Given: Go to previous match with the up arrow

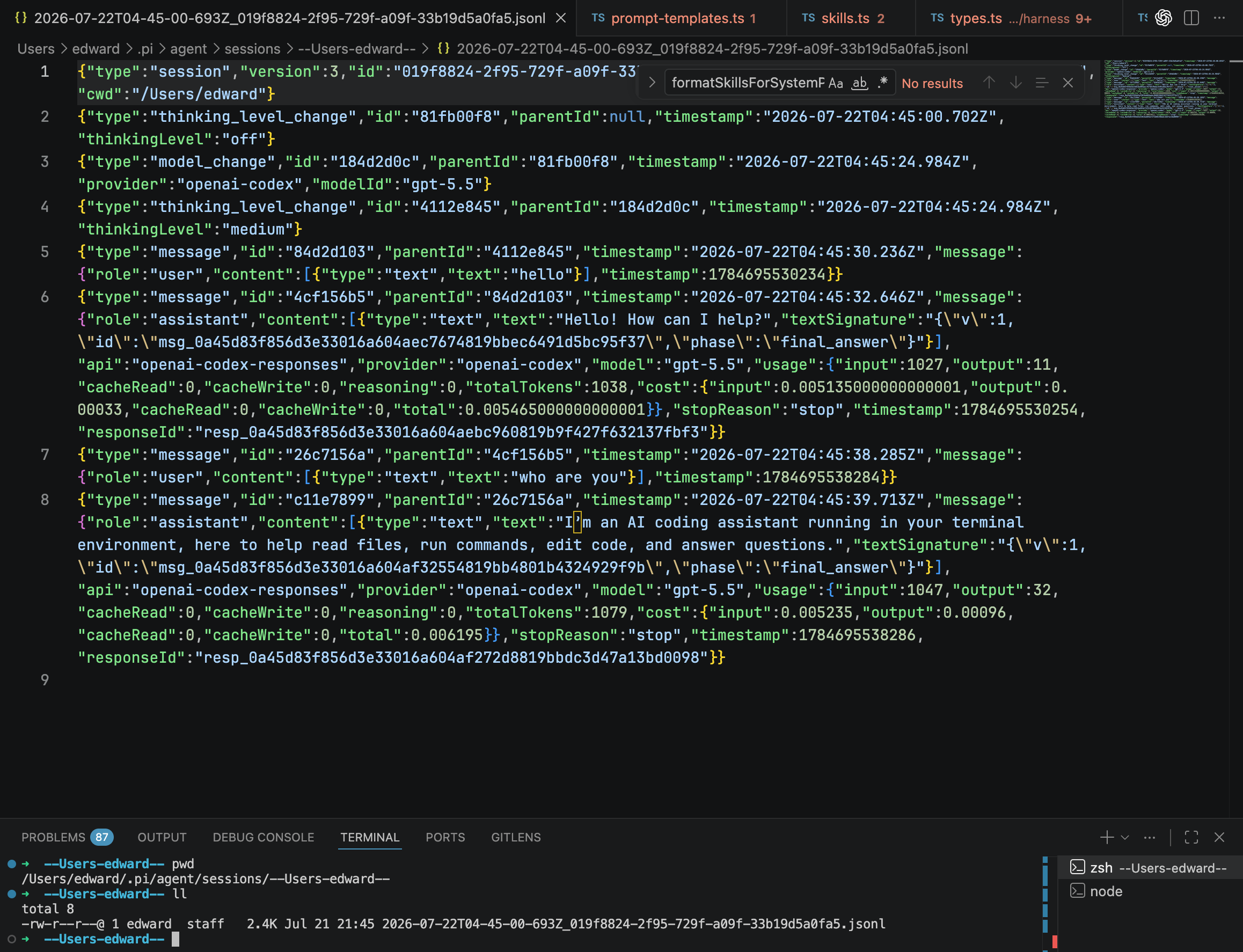Looking at the screenshot, I should (989, 83).
